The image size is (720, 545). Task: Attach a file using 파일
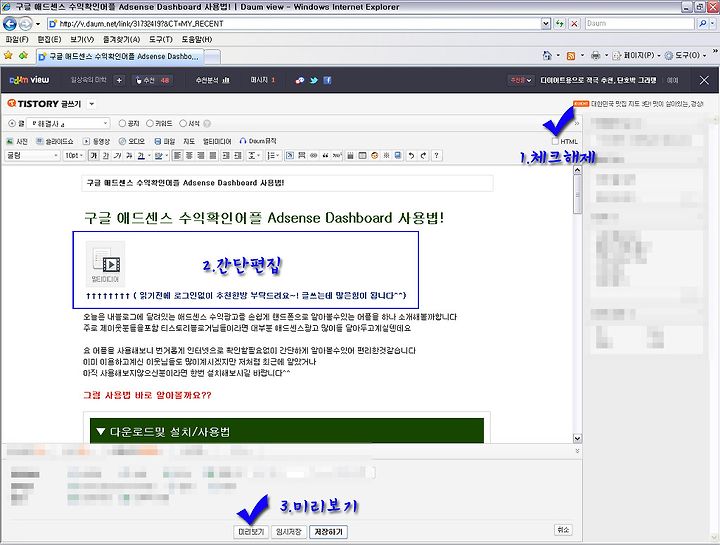click(x=165, y=141)
